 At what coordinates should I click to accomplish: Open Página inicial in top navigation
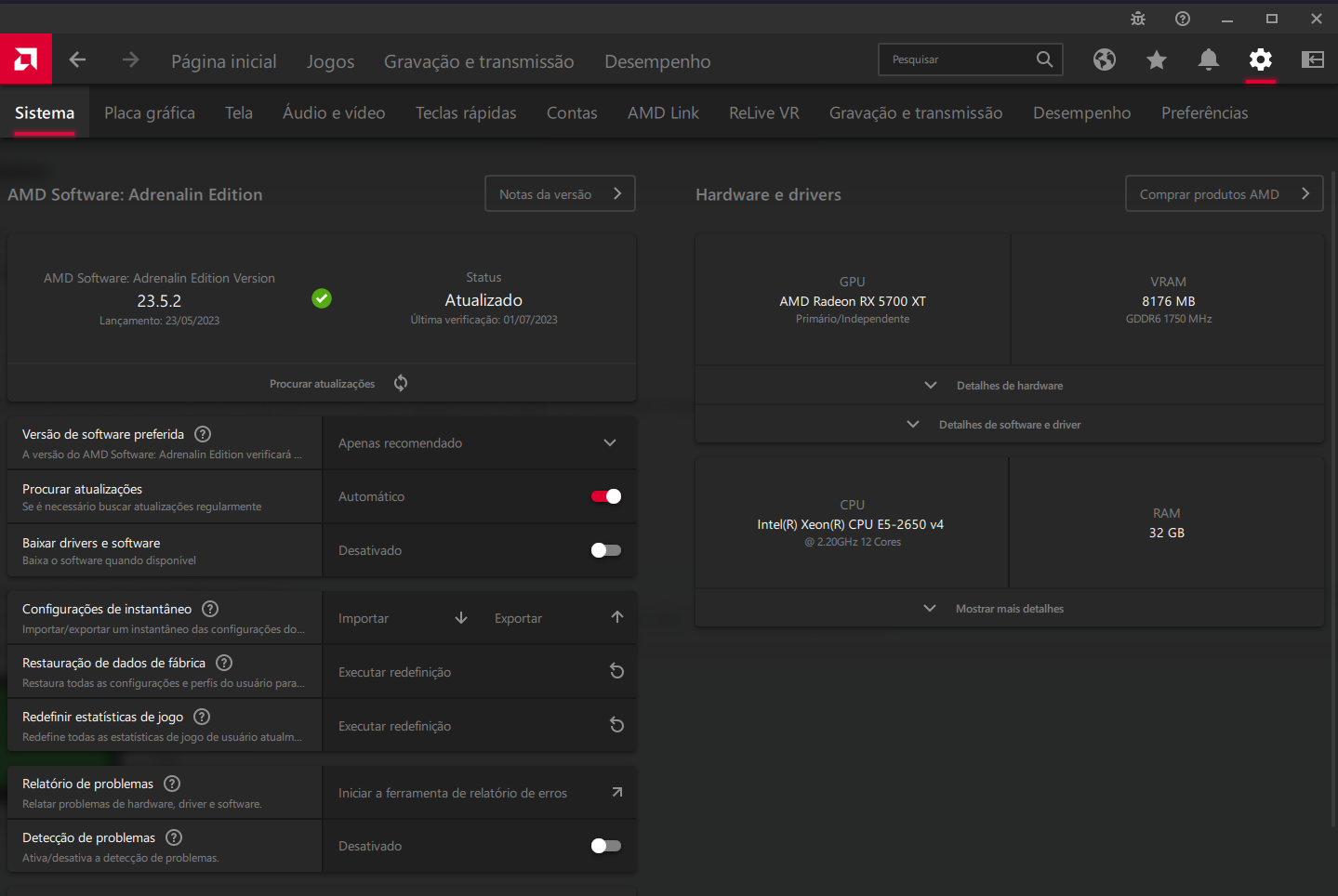coord(224,61)
